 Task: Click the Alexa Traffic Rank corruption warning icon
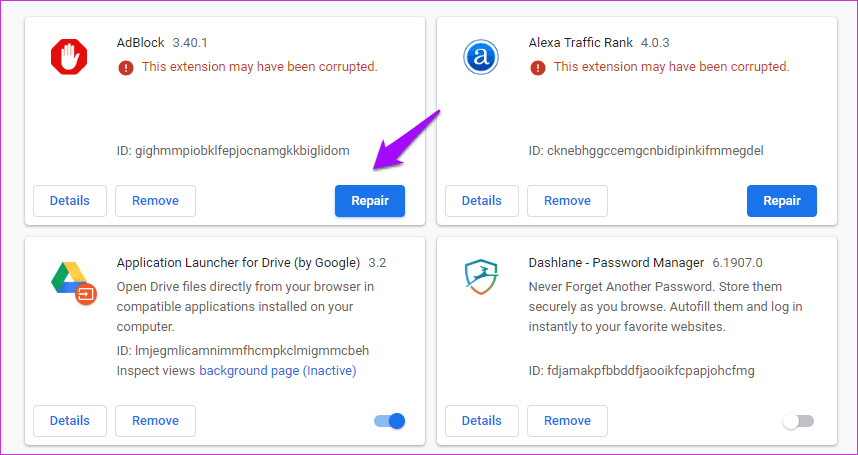(x=538, y=68)
